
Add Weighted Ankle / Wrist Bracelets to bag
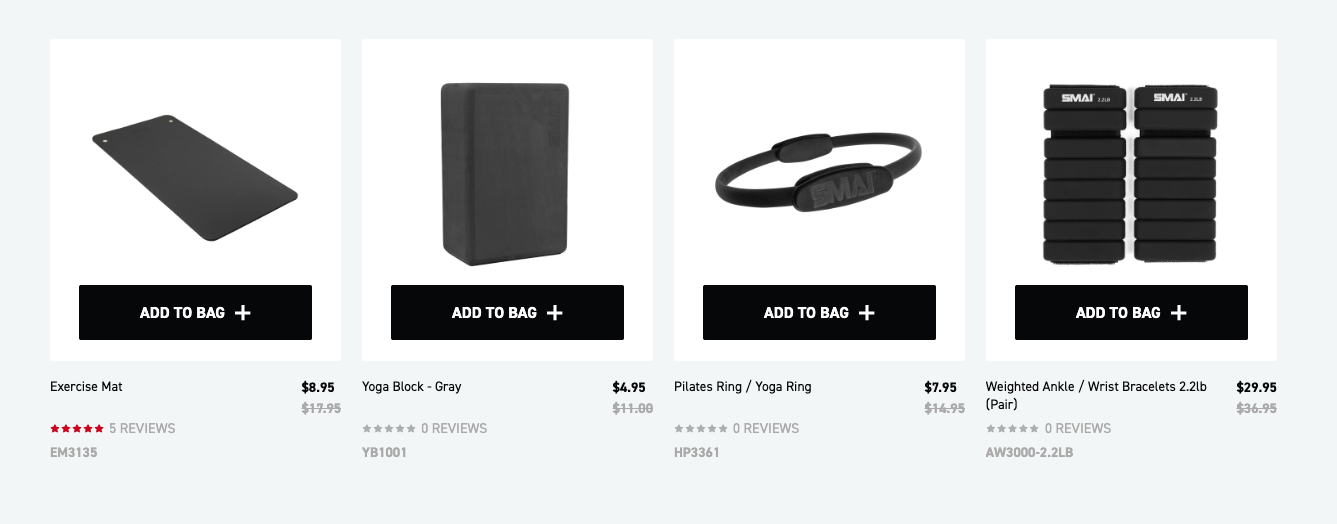click(1130, 313)
